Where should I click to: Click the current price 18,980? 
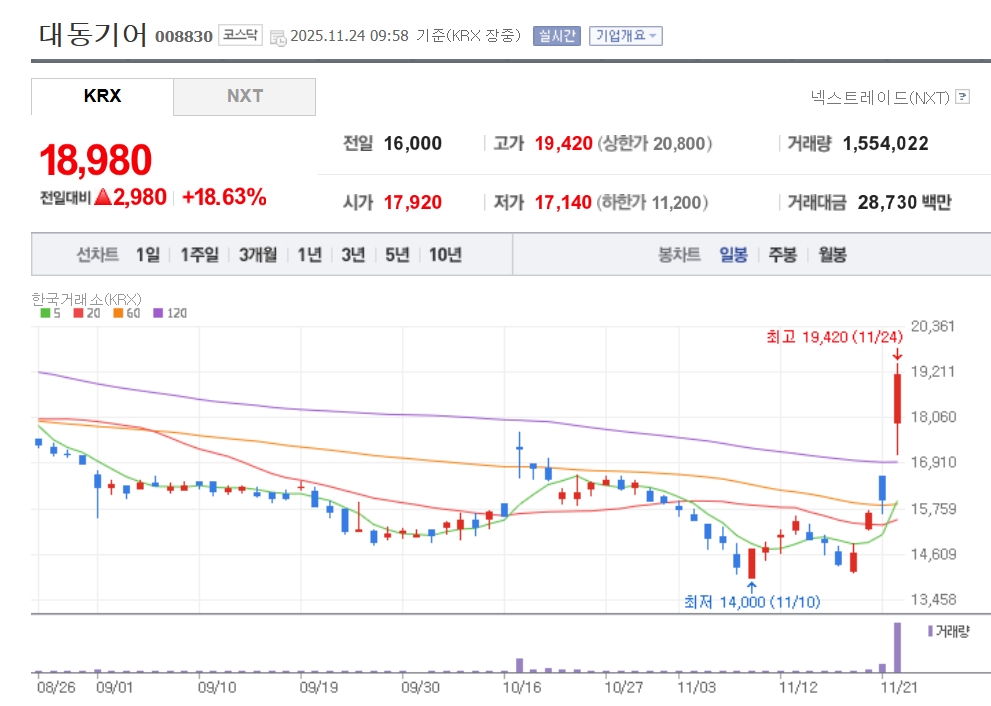coord(95,159)
